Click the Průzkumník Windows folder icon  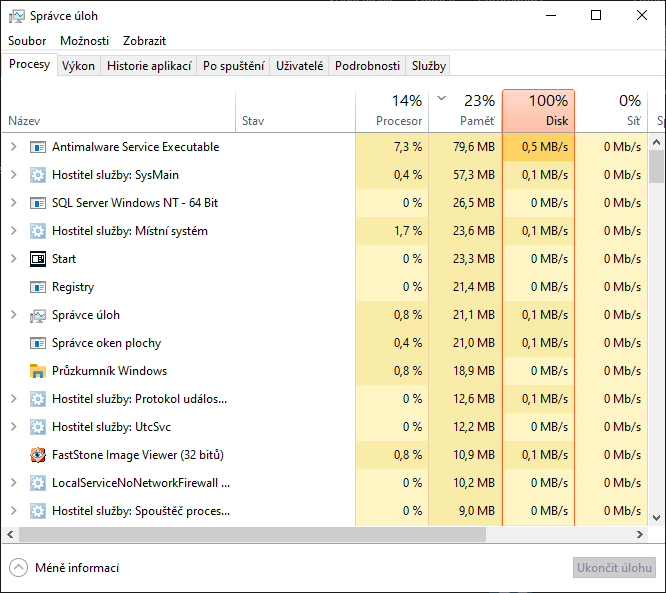tap(38, 371)
